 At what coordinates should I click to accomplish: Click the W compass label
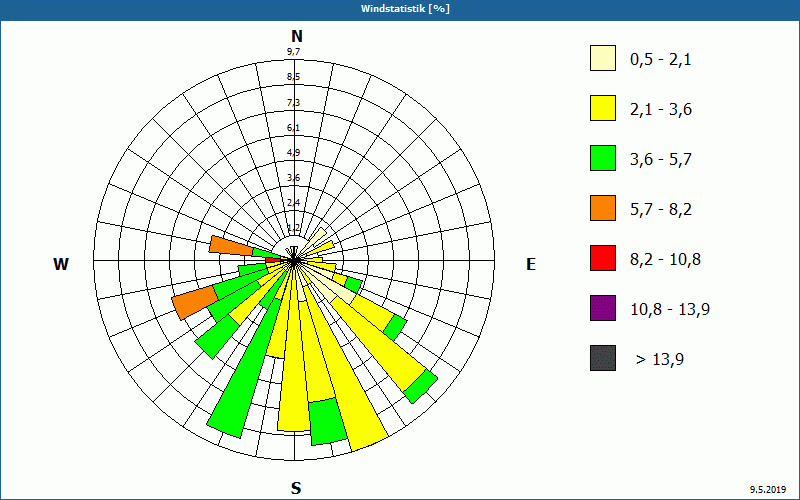61,264
